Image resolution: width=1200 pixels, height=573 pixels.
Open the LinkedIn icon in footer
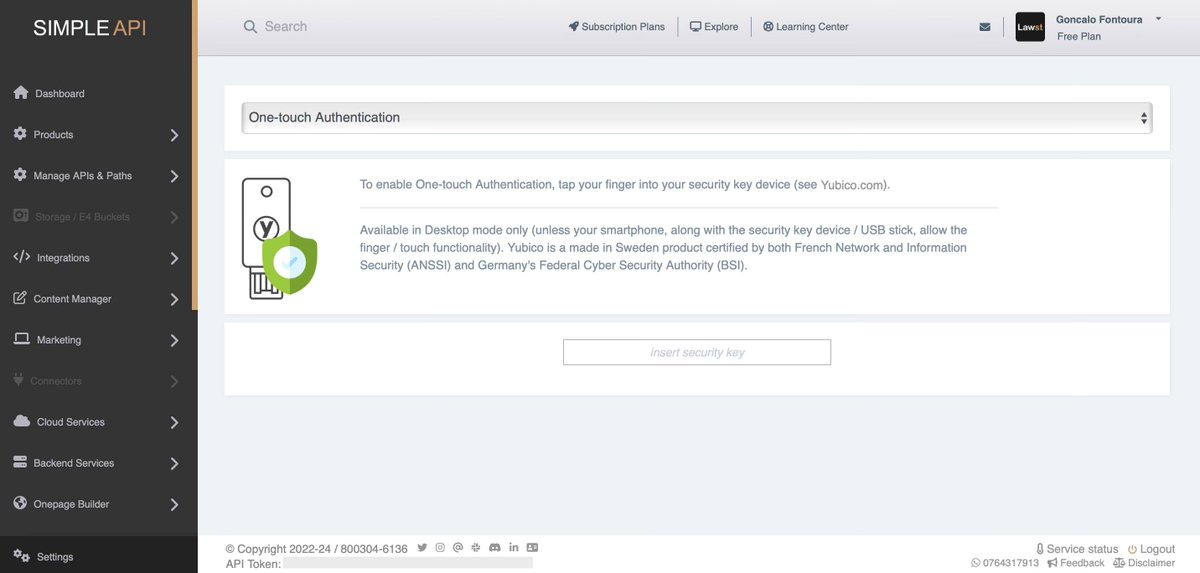point(514,547)
